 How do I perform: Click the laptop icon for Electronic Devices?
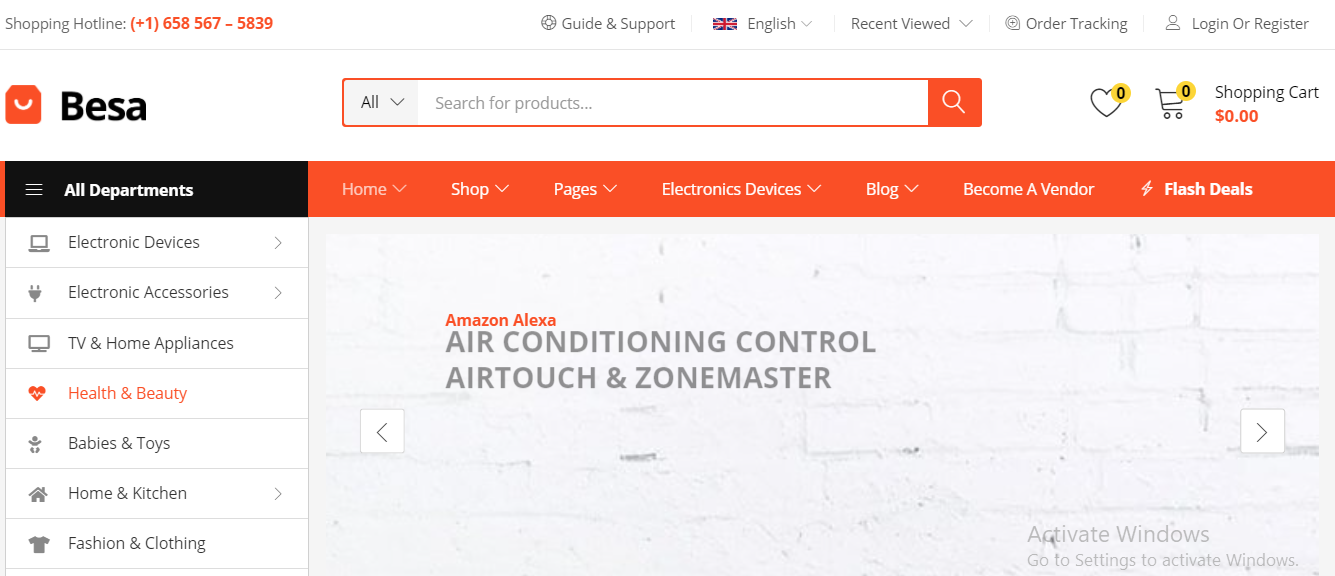(x=39, y=242)
